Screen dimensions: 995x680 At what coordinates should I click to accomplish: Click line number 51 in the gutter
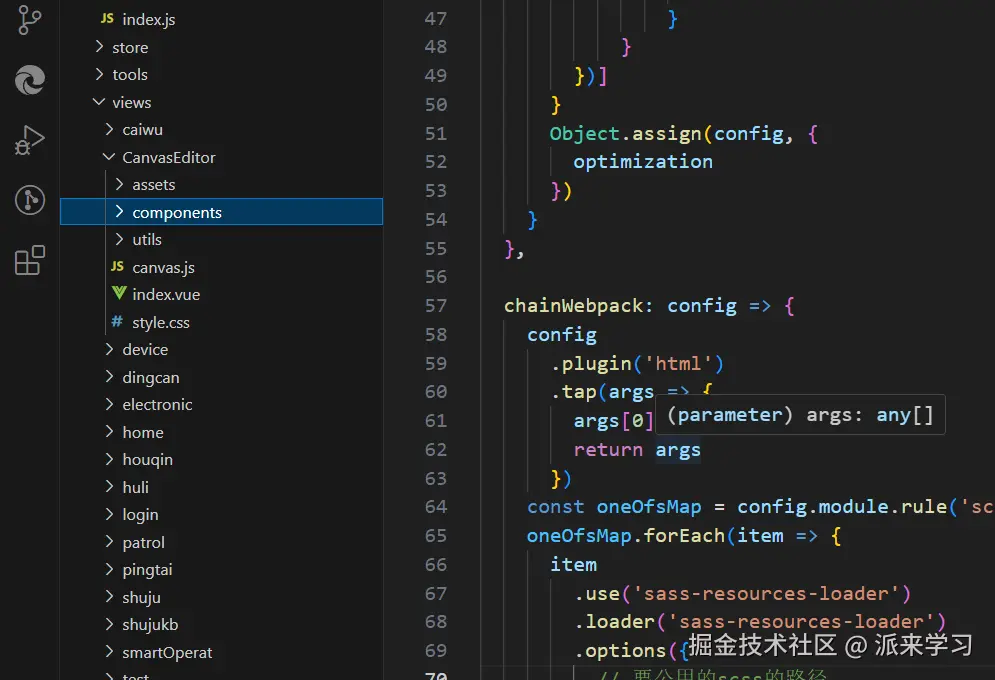pyautogui.click(x=436, y=134)
